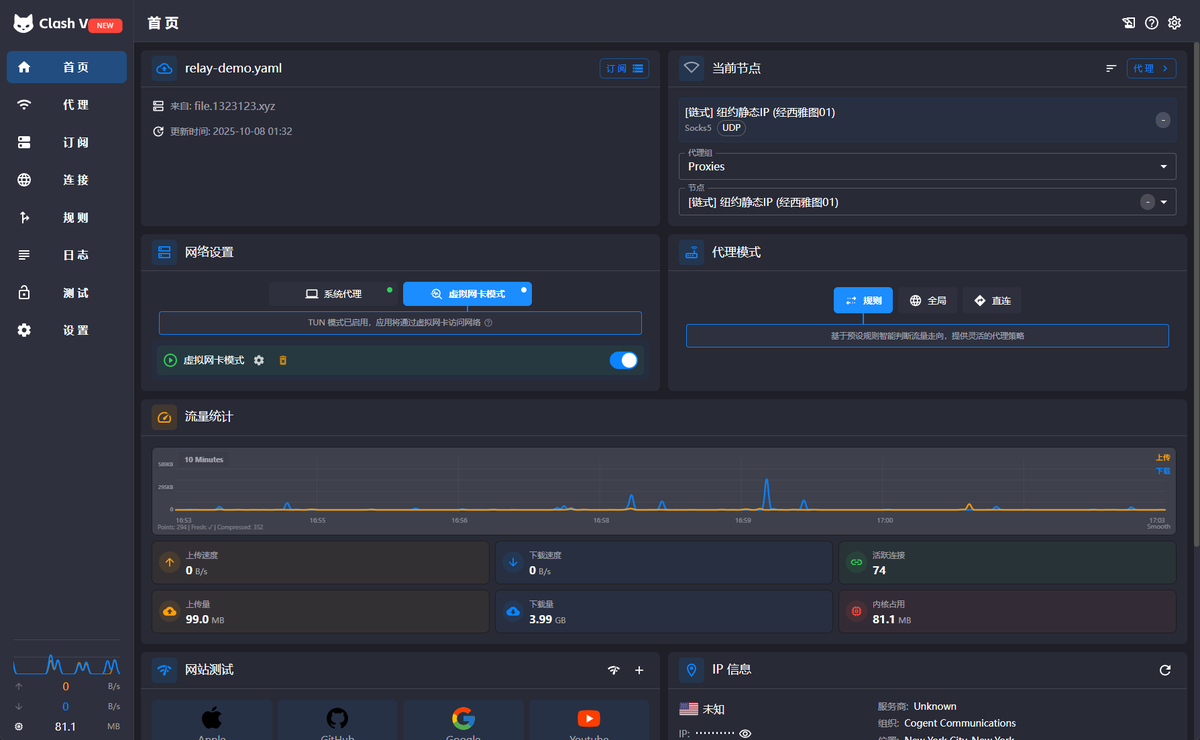Click the help icon in TUN enabled notice

click(489, 323)
